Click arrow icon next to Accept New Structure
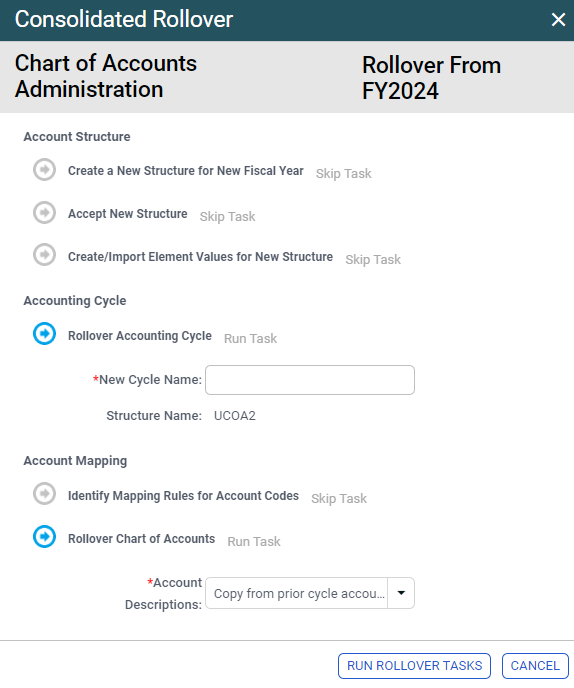574x688 pixels. point(44,212)
